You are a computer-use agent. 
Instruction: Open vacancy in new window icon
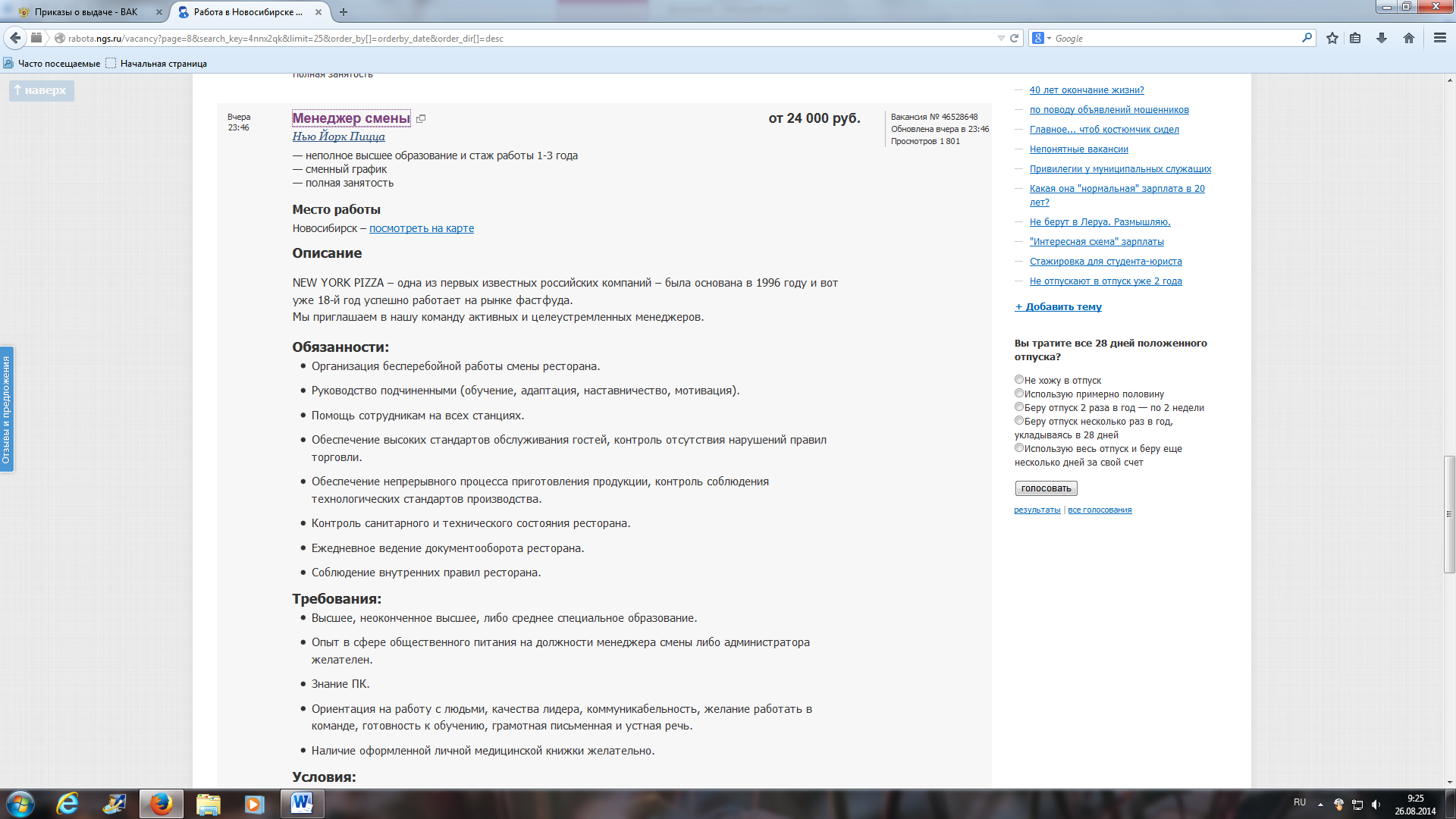(x=421, y=118)
